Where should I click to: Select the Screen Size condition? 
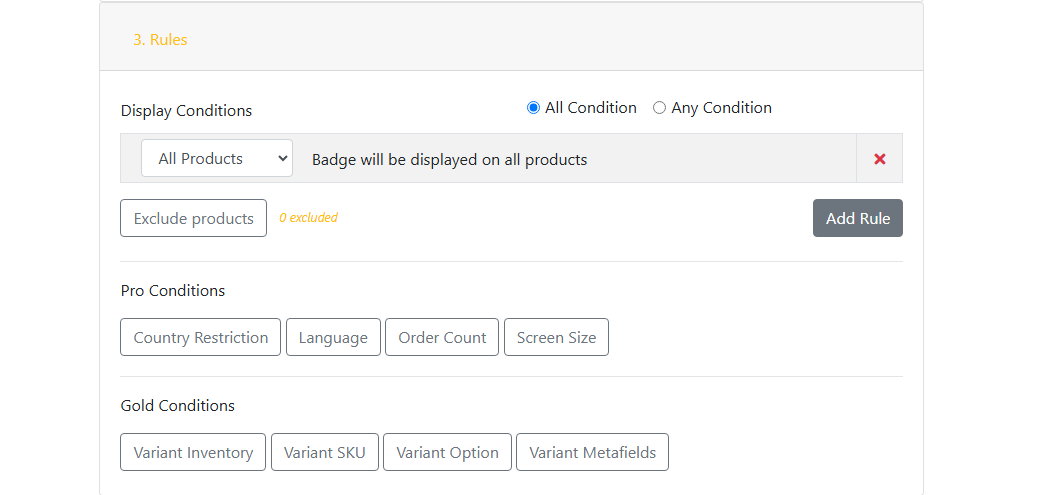point(556,337)
